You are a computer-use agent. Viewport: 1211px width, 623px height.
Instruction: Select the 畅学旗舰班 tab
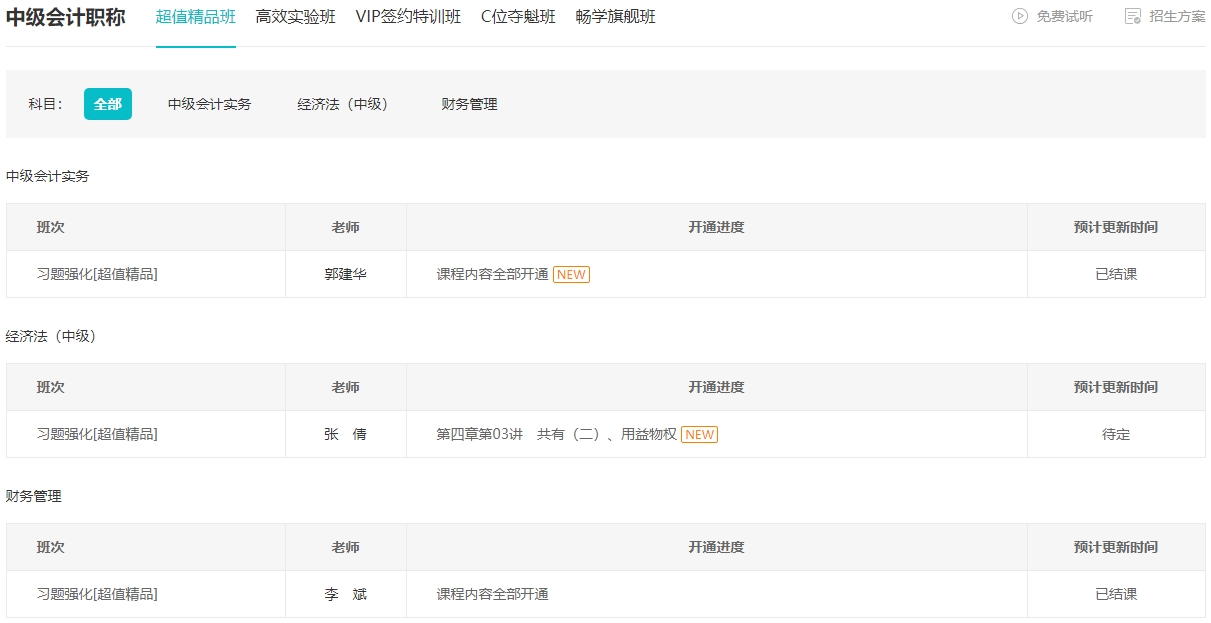point(616,17)
